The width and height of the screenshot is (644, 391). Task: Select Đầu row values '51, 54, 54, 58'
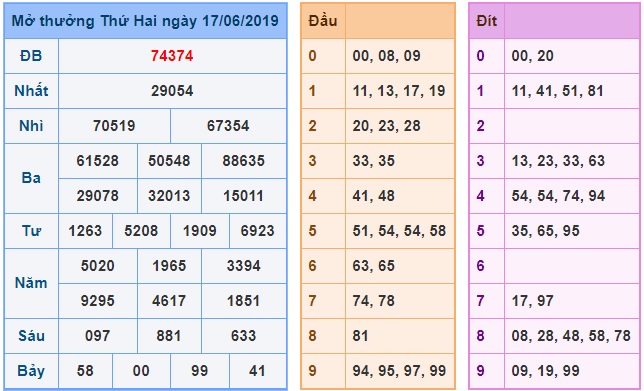click(399, 231)
